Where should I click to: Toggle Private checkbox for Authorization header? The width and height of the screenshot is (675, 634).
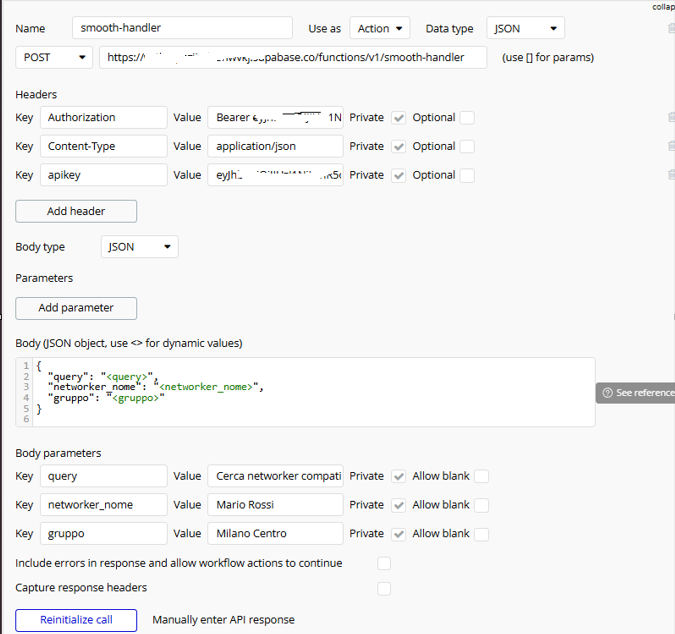point(399,118)
